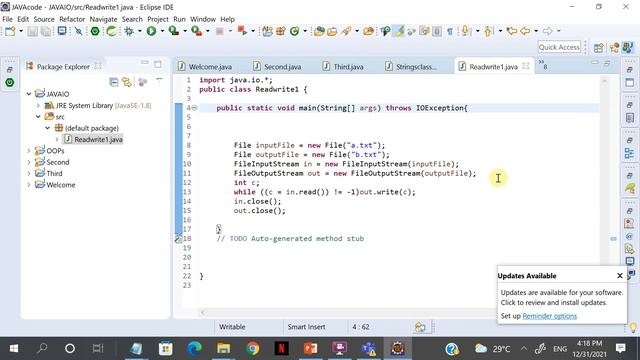Open the Back history dropdown arrow

[x=536, y=31]
